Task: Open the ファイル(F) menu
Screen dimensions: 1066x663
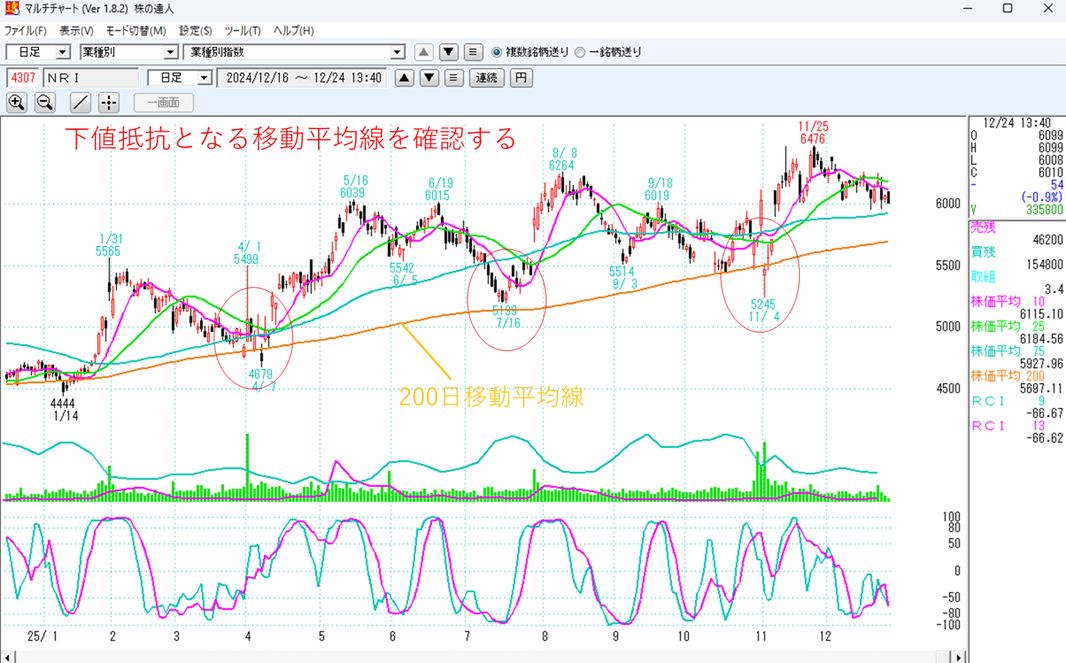Action: (x=25, y=31)
